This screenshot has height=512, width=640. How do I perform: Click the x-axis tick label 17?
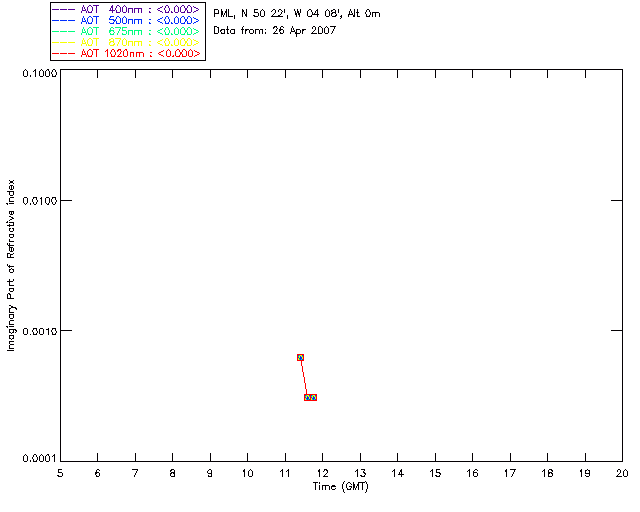coord(510,474)
